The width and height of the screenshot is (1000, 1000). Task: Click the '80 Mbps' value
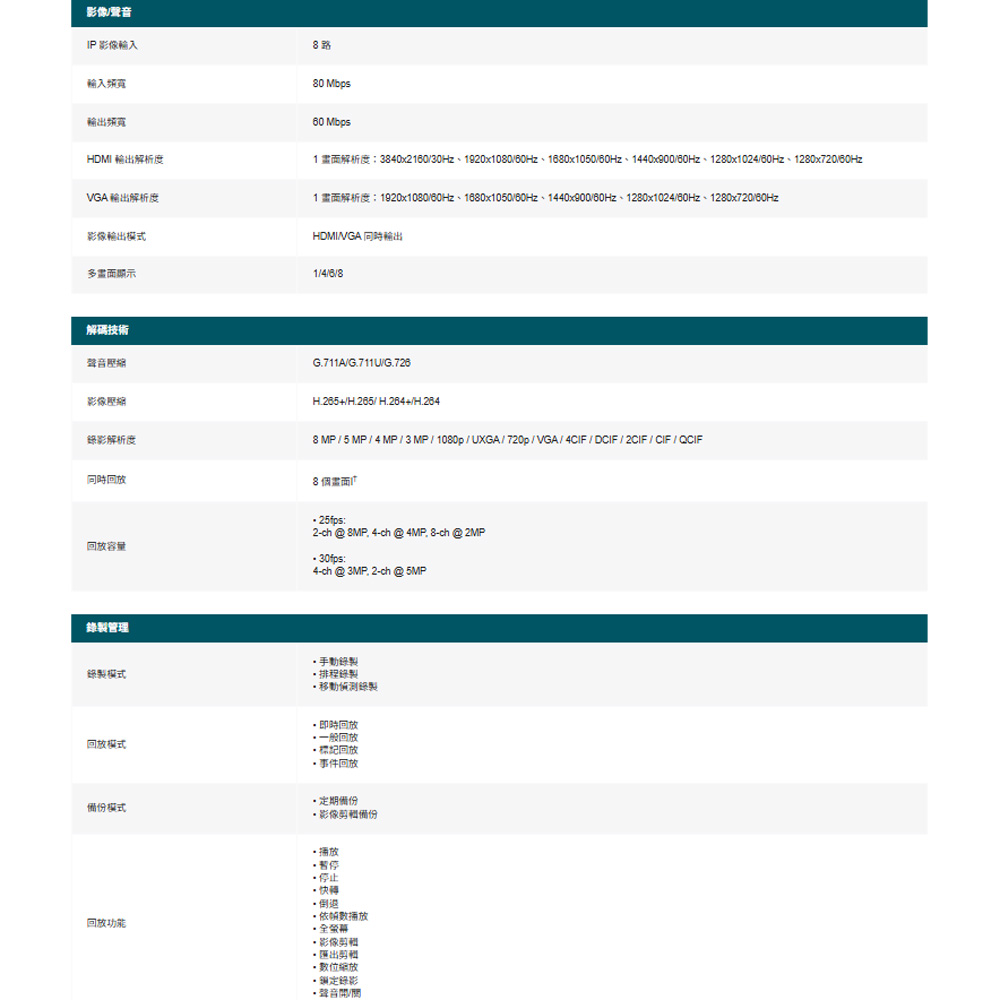(332, 84)
